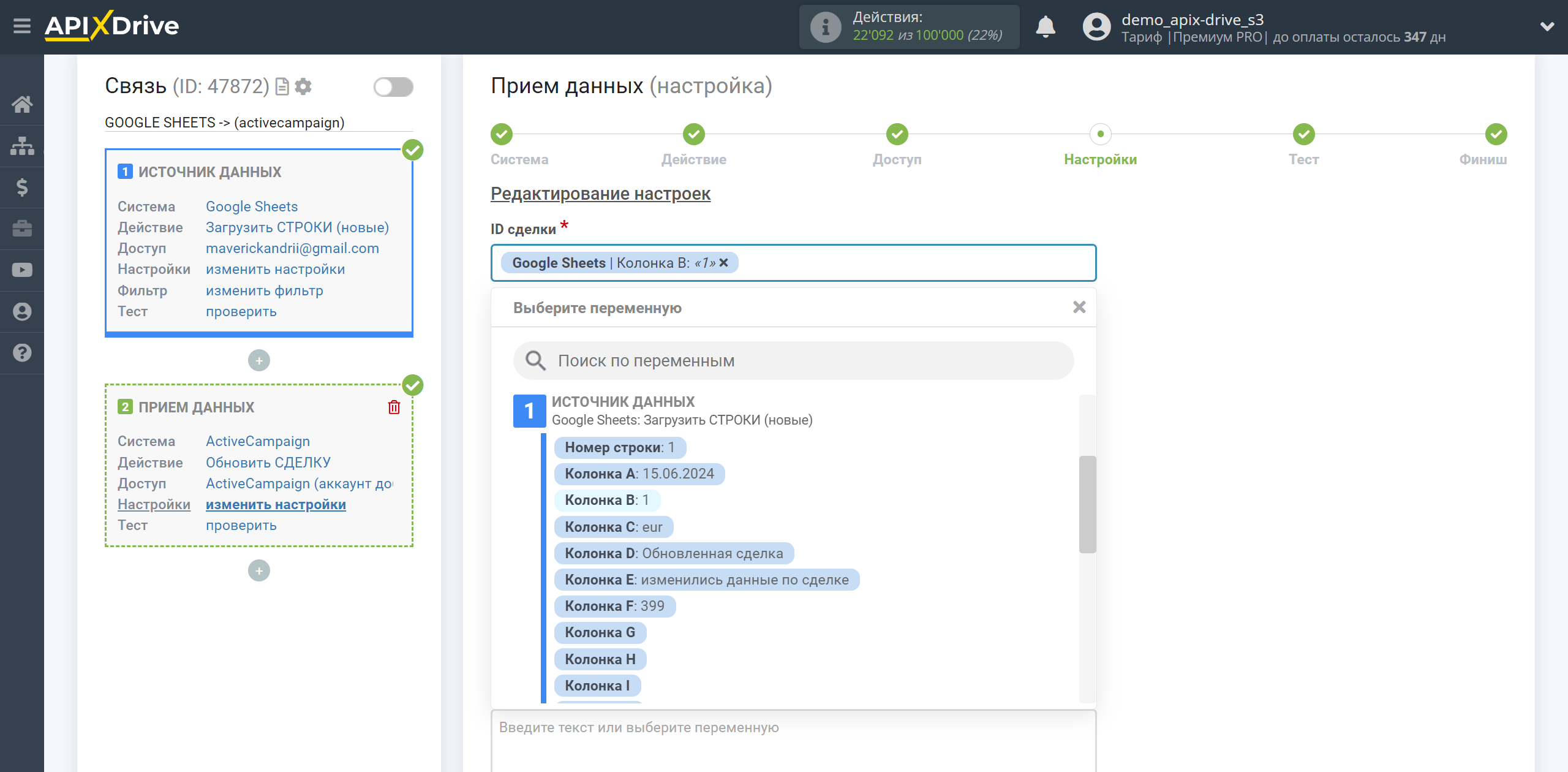Open the actions info icon
1568x772 pixels.
pos(825,27)
